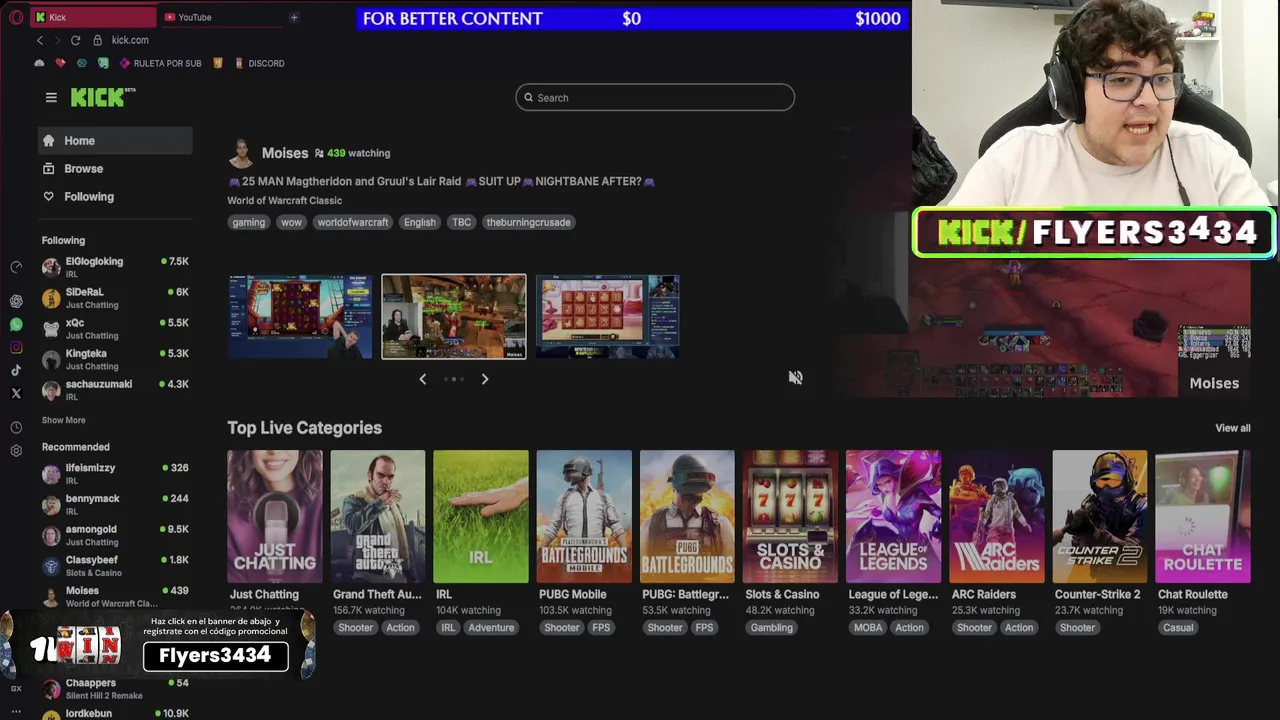The height and width of the screenshot is (720, 1280).
Task: Open X (Twitter) from Opera sidebar
Action: [16, 394]
